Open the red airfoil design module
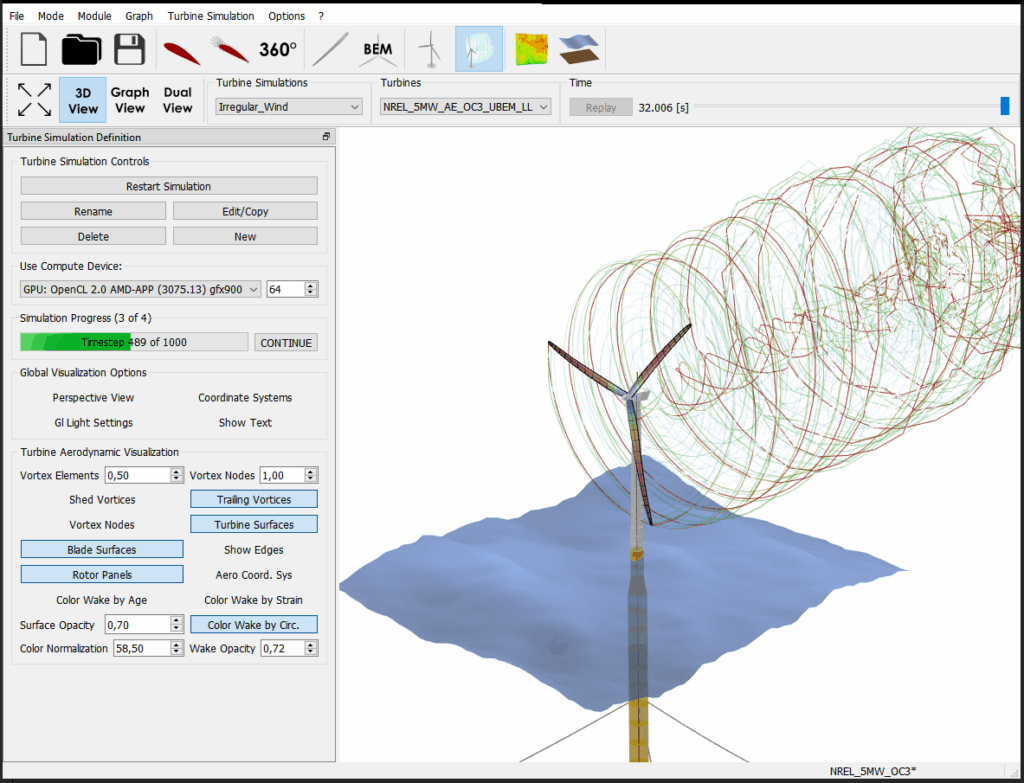Screen dimensions: 1024x783 click(x=182, y=50)
